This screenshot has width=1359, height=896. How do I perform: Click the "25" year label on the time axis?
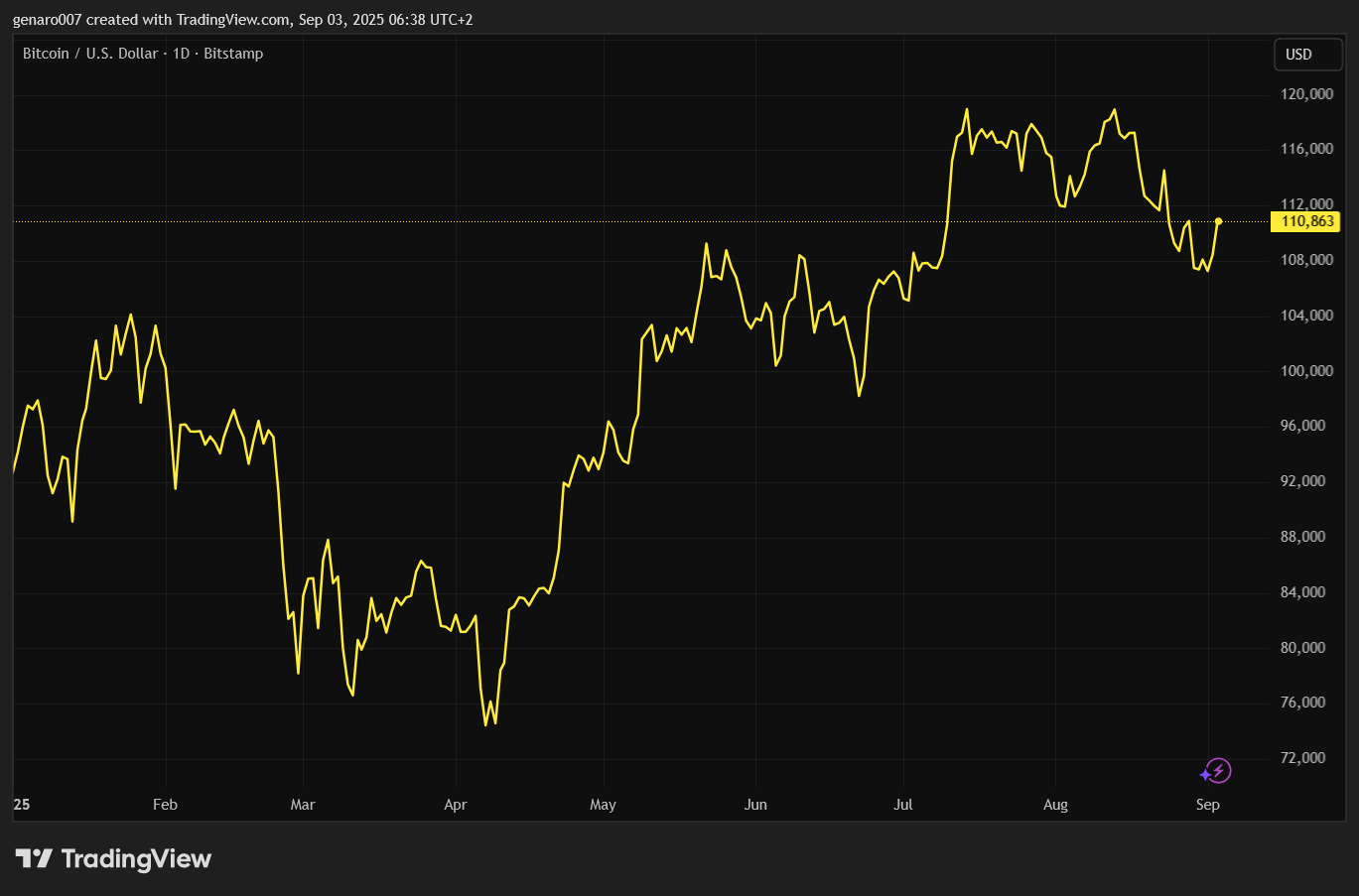pyautogui.click(x=22, y=805)
